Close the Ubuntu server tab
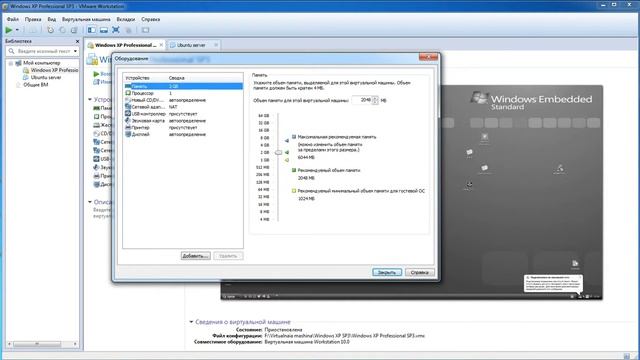 [216, 45]
